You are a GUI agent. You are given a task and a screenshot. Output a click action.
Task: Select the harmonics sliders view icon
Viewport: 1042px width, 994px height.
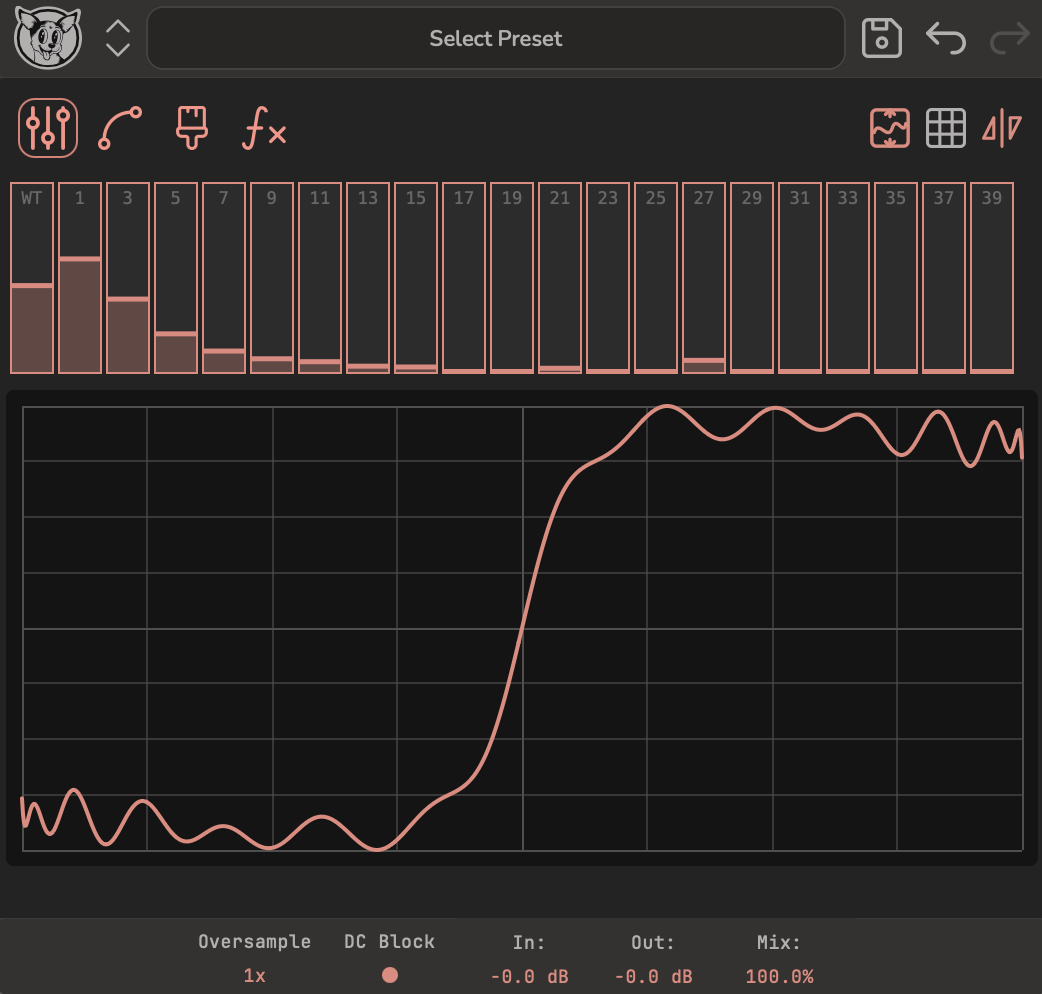pos(47,129)
